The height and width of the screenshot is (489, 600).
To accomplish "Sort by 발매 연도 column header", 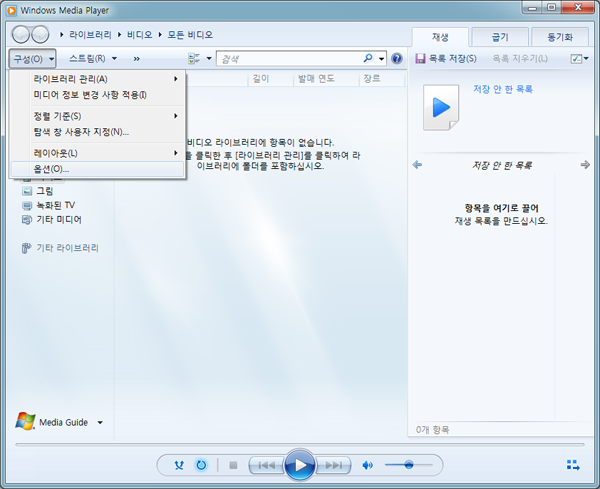I will tap(316, 79).
